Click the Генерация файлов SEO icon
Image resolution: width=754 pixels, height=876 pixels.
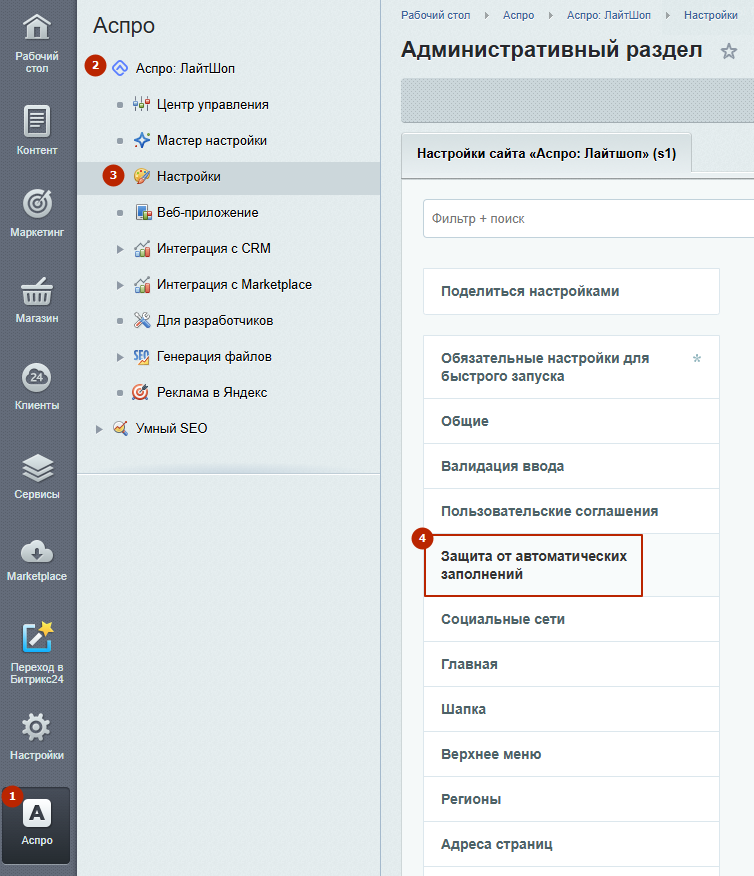[141, 356]
